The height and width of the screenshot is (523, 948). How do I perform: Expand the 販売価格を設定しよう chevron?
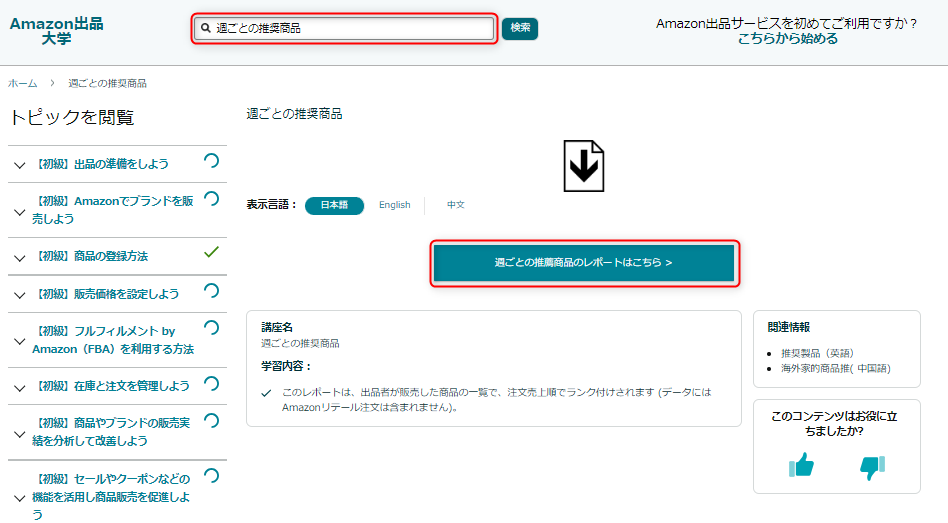(x=19, y=295)
